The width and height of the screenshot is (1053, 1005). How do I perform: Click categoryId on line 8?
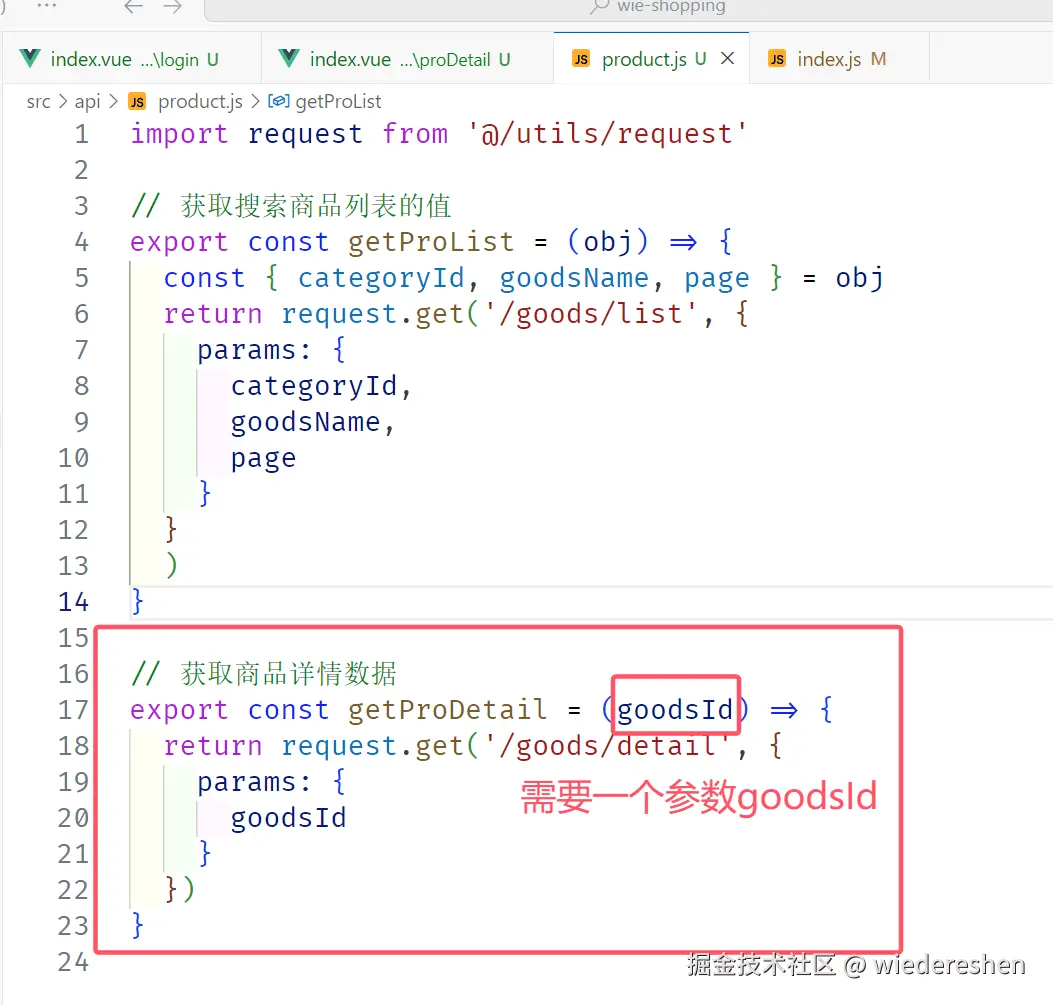[314, 387]
